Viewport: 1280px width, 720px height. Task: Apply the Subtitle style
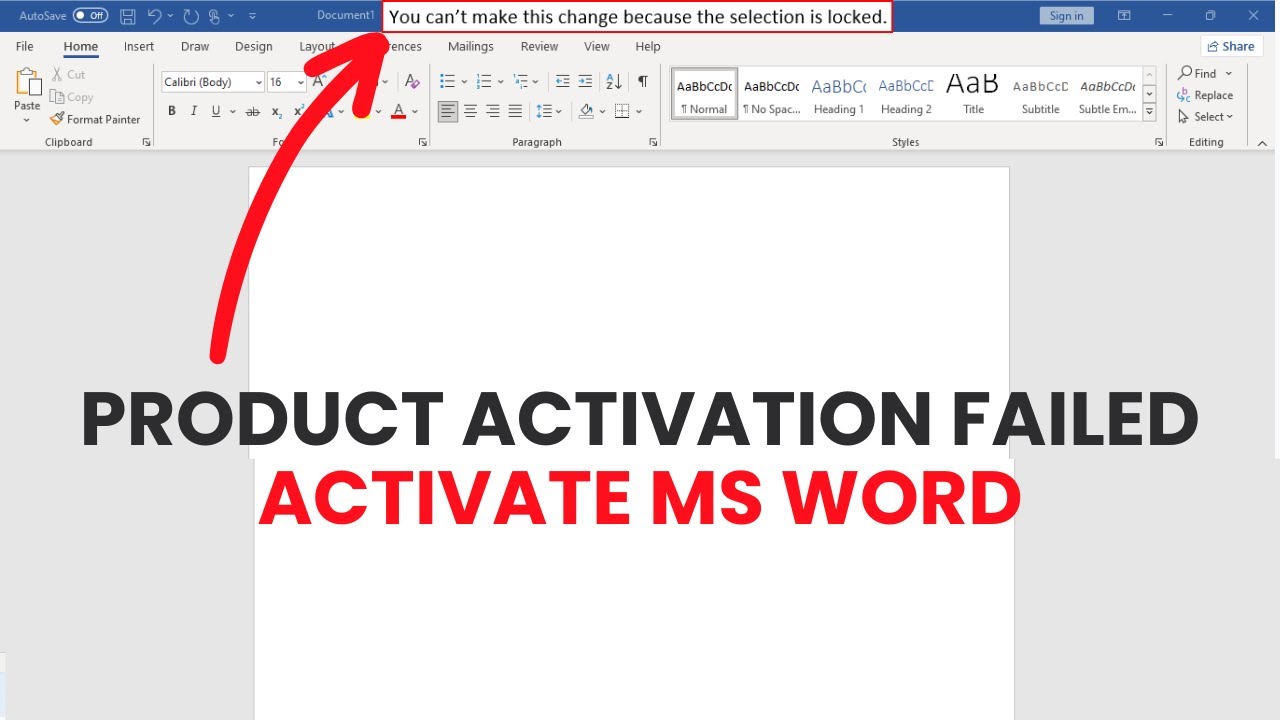point(1040,94)
